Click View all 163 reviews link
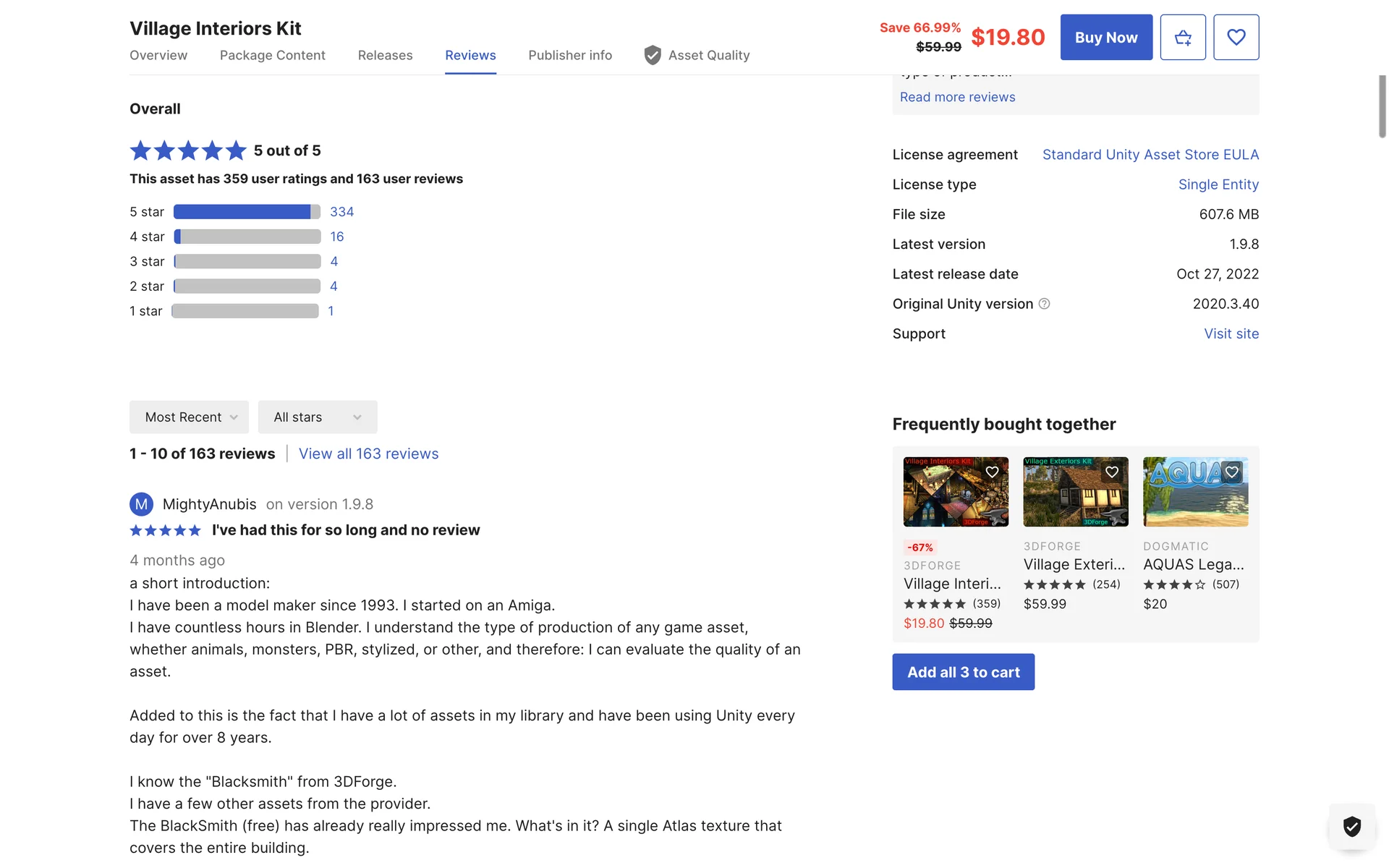 tap(368, 454)
